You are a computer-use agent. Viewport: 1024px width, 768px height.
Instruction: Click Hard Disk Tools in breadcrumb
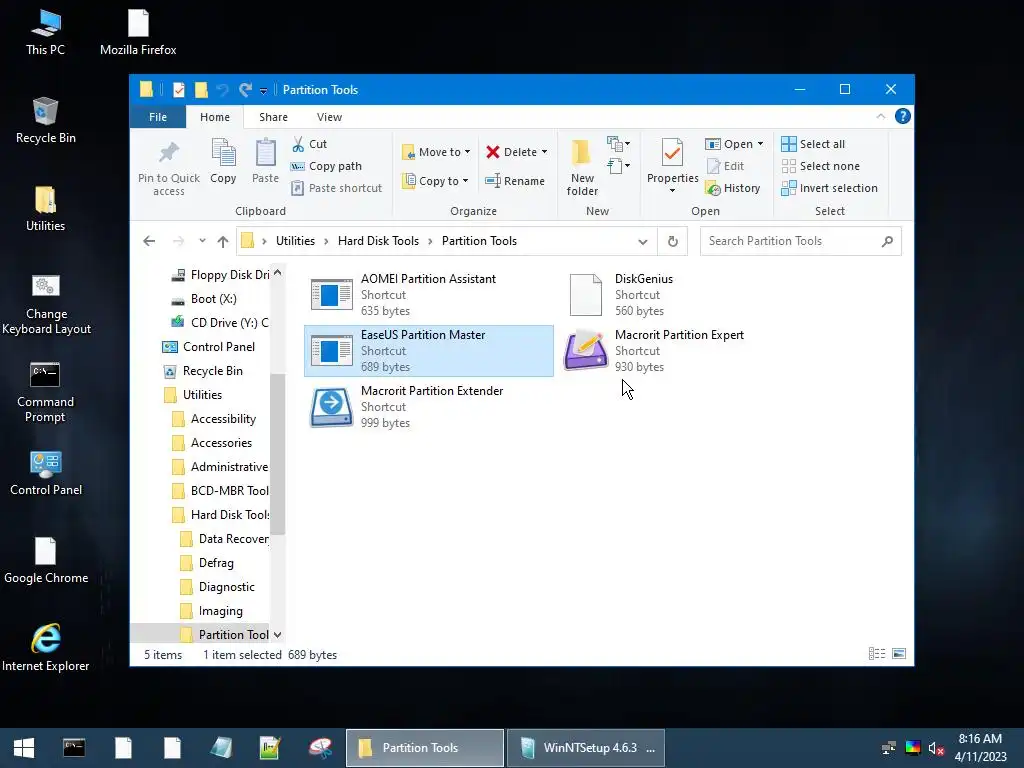[x=378, y=241]
